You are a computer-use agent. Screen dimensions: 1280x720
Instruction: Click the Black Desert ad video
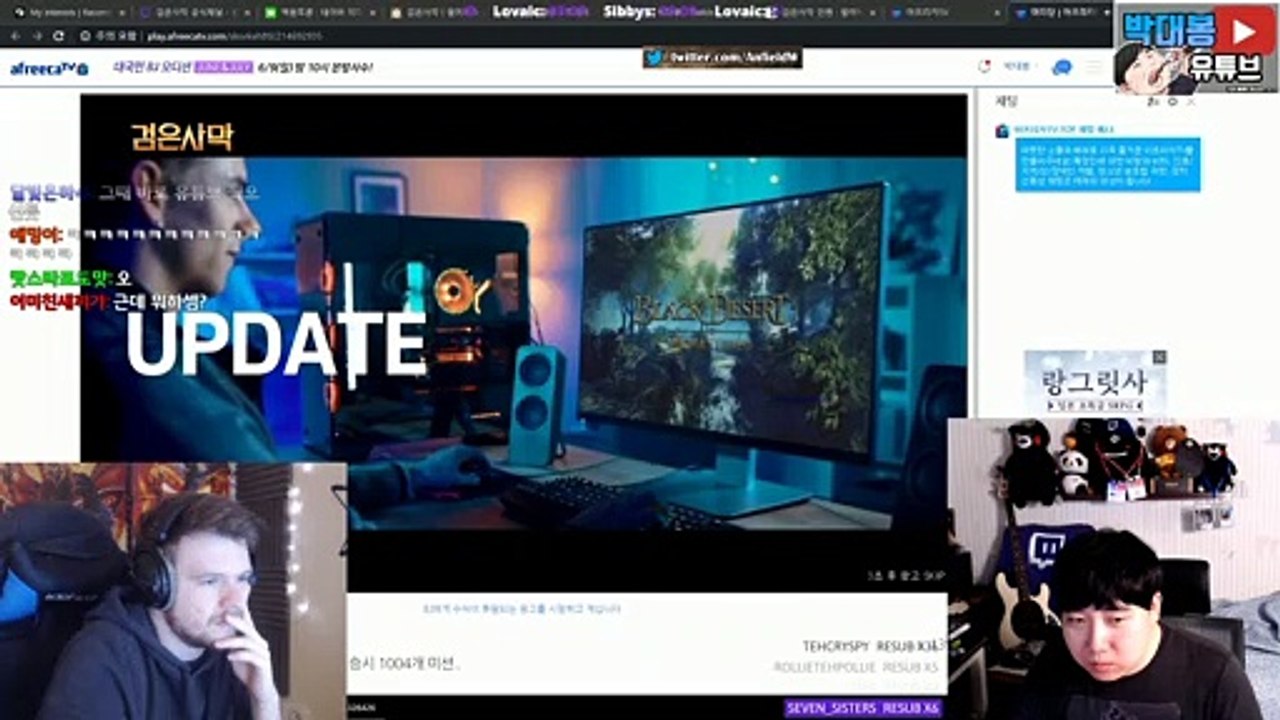[523, 342]
